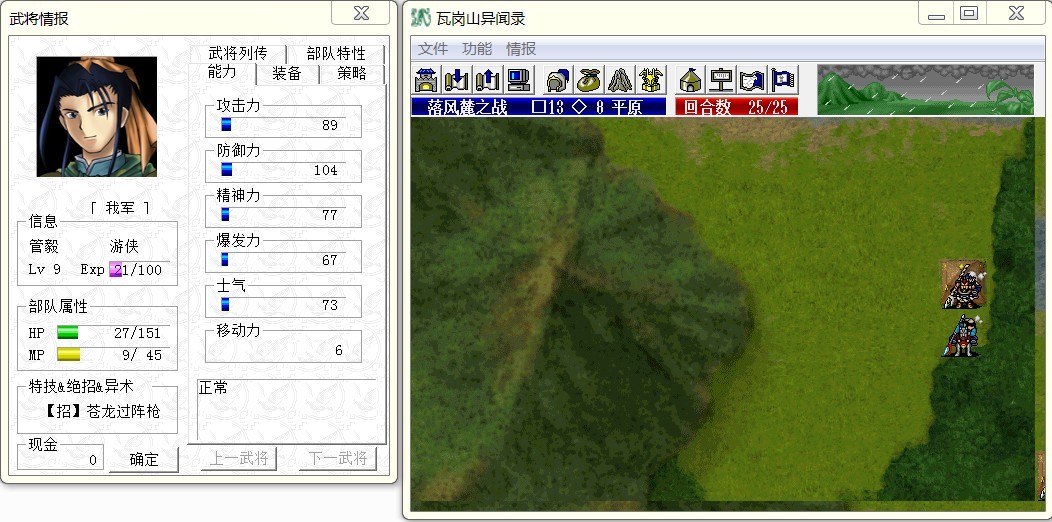Open the 情报 menu
The image size is (1052, 522).
(521, 49)
